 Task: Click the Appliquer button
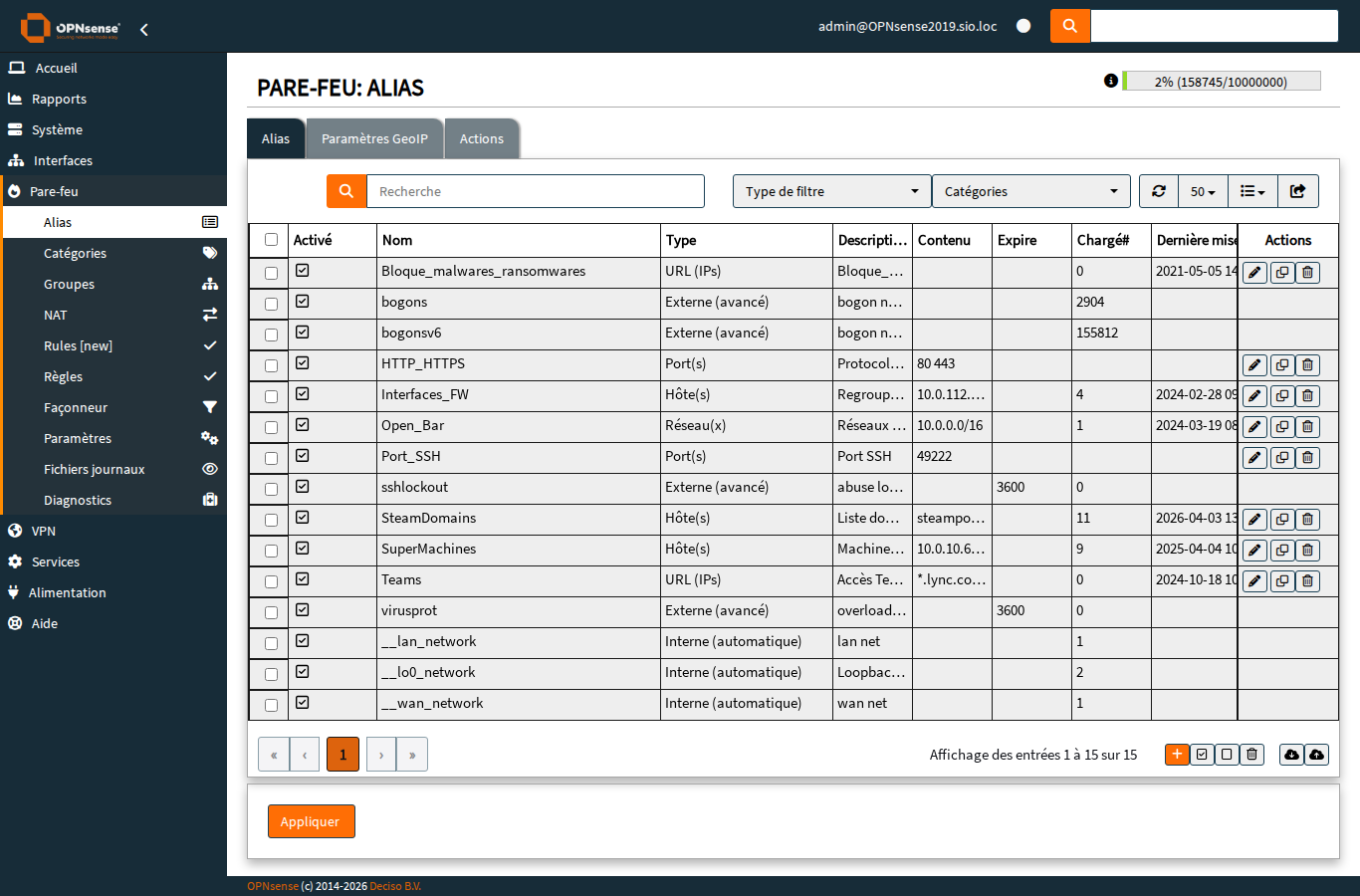tap(311, 821)
